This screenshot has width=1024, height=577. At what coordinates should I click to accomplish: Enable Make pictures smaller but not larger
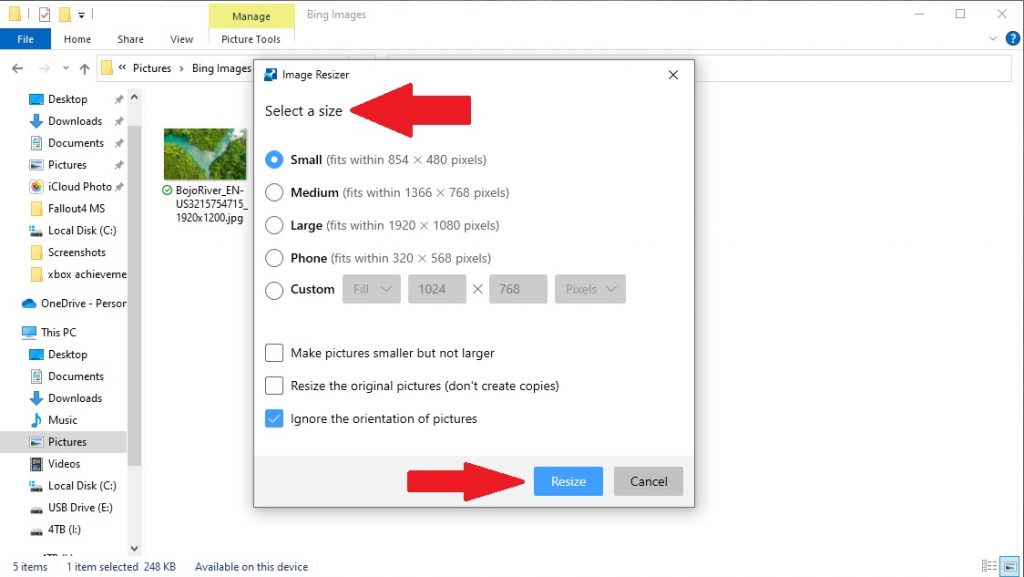(x=274, y=353)
